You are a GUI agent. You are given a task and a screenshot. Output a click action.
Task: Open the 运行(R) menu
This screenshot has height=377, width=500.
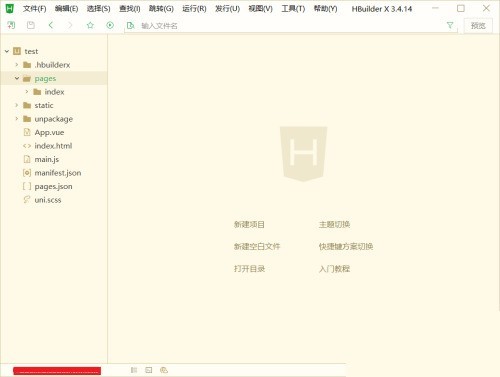tap(194, 9)
